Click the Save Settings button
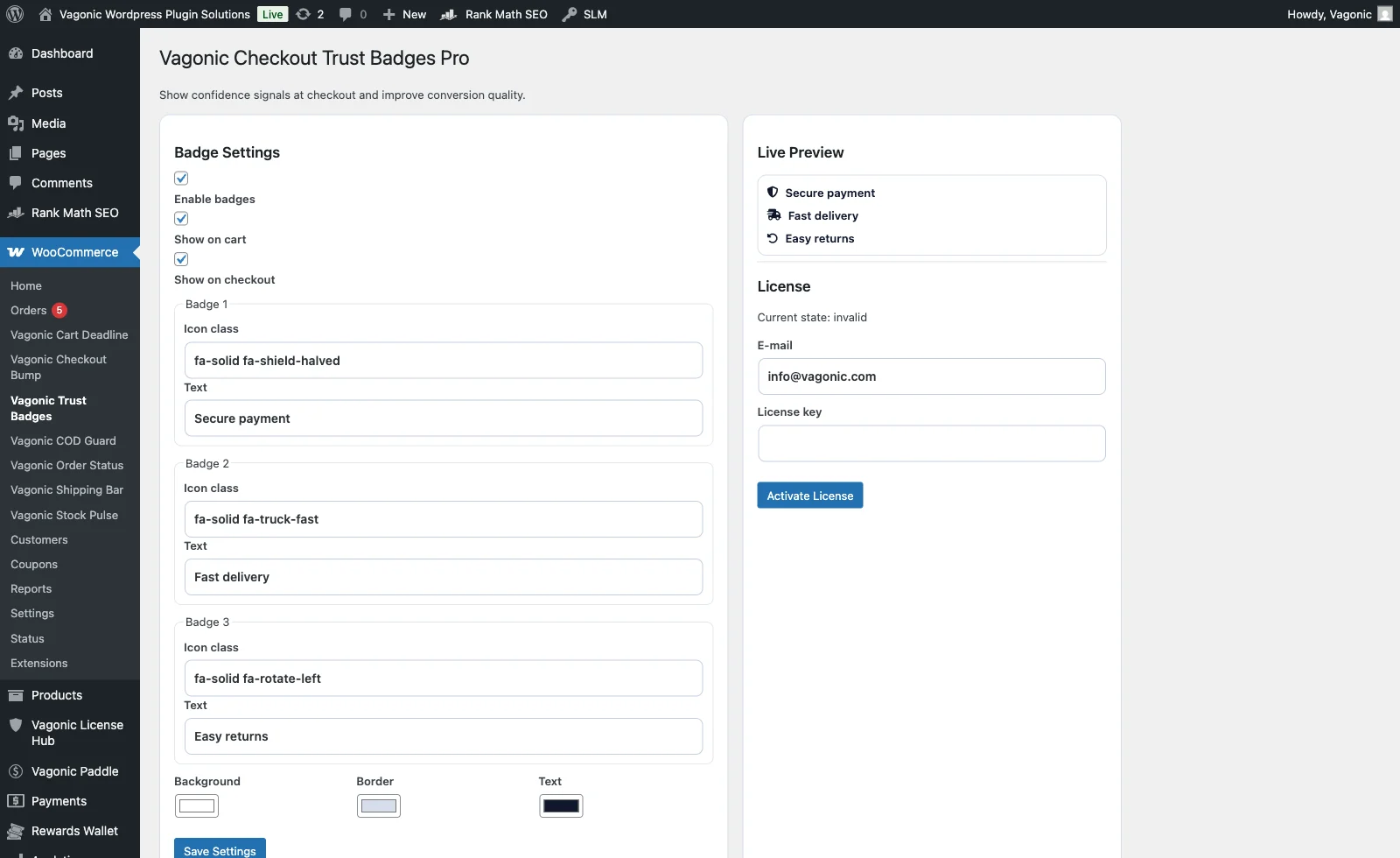This screenshot has width=1400, height=858. (220, 850)
